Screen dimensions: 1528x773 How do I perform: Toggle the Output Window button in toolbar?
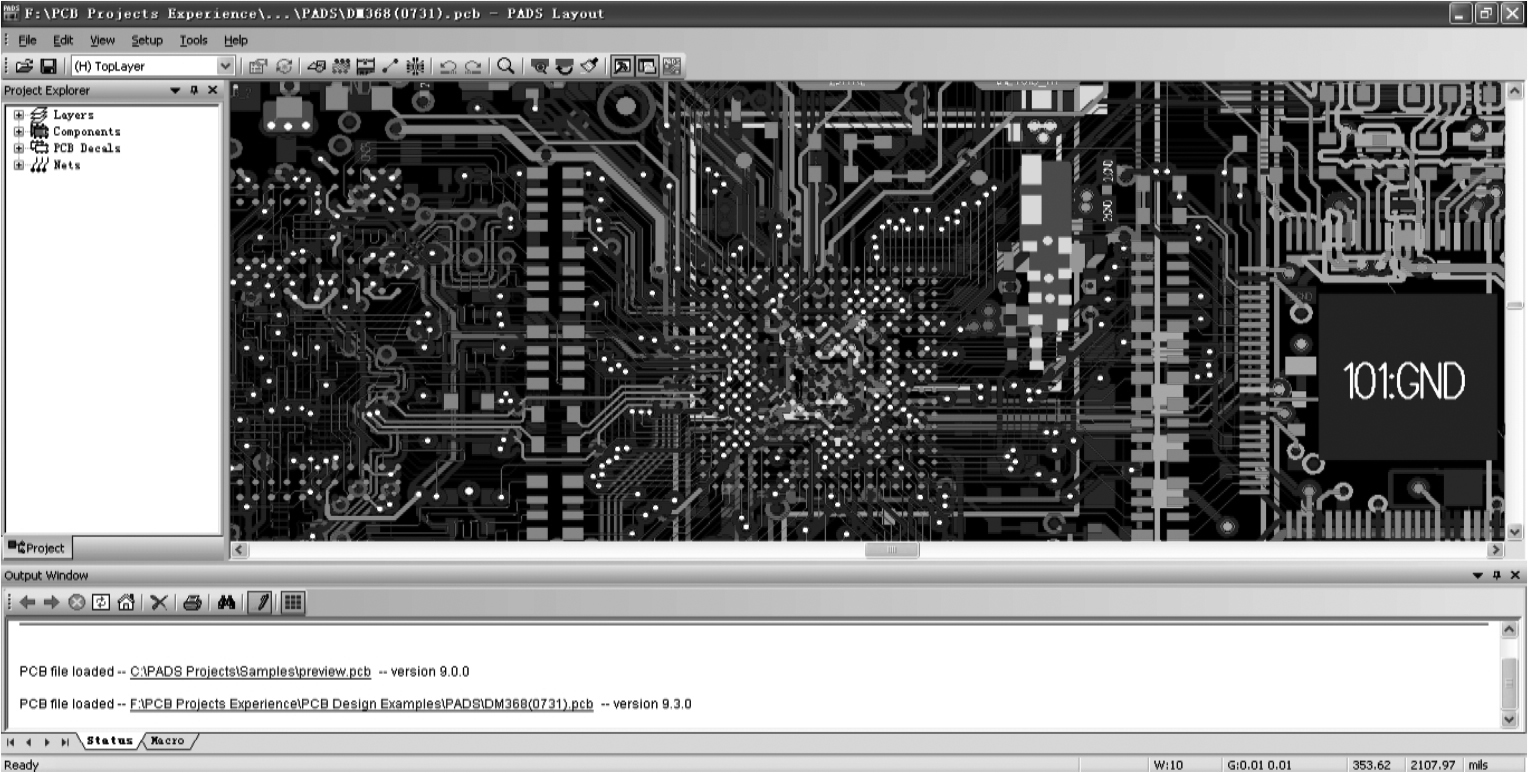646,66
